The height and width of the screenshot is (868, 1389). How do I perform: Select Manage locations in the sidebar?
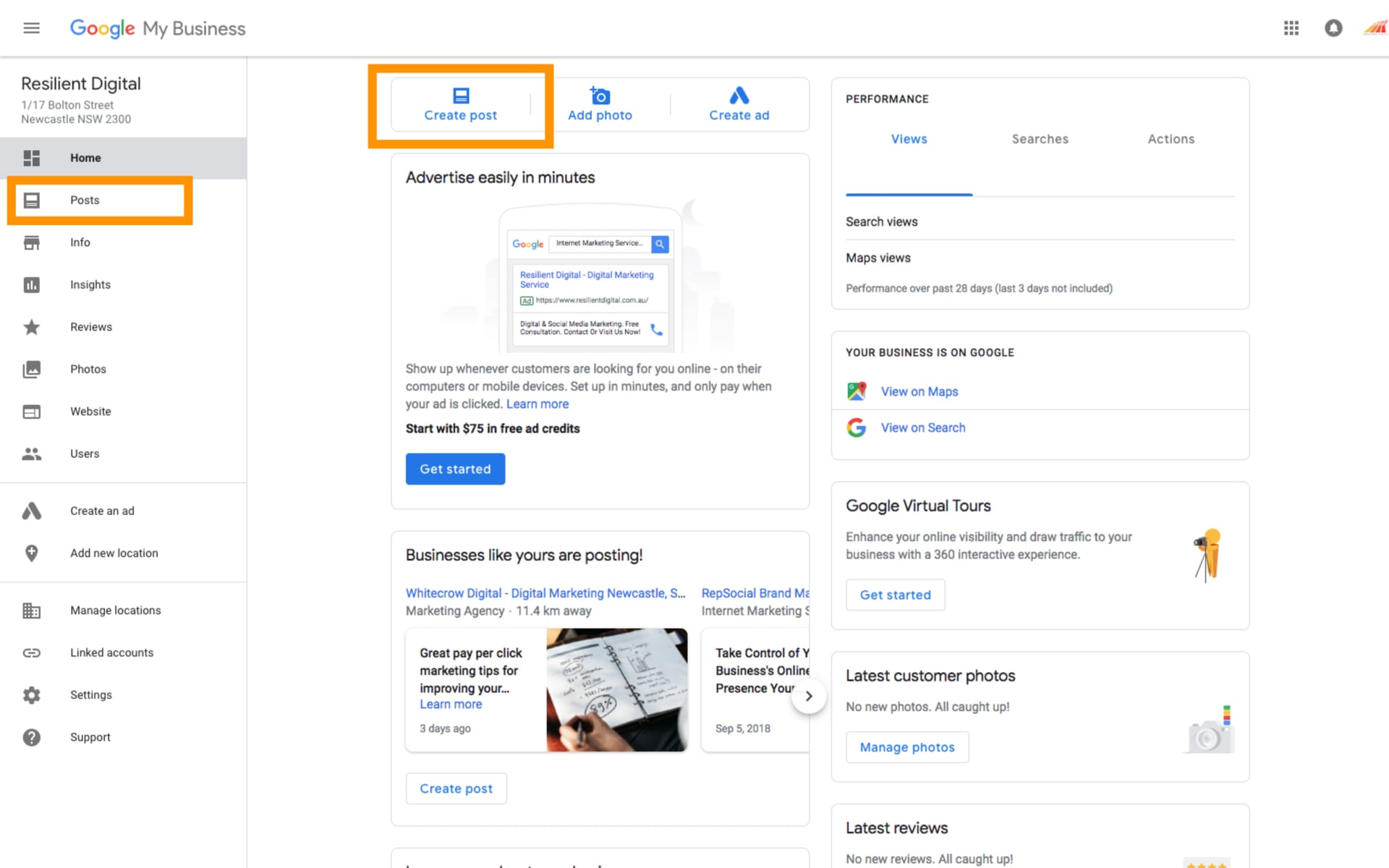[x=123, y=610]
